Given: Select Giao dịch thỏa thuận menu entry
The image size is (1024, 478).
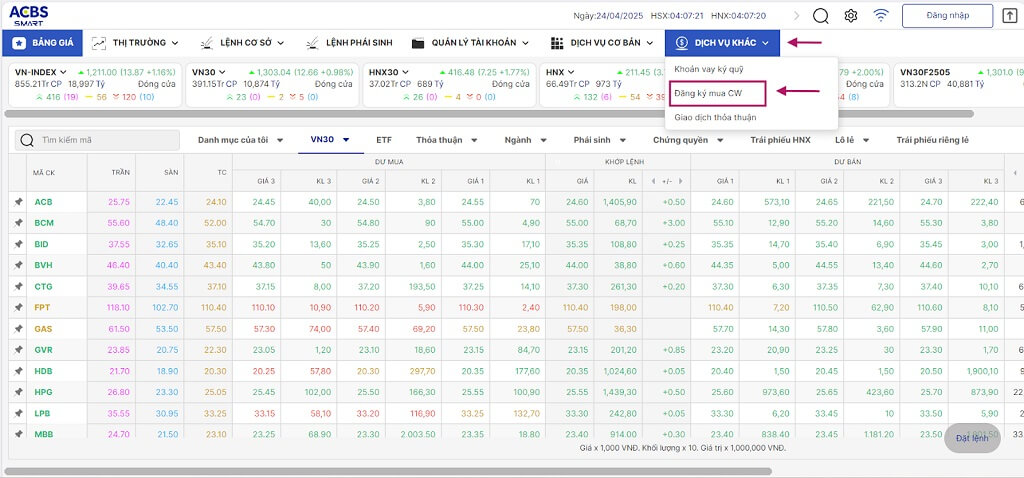Looking at the screenshot, I should 715,118.
